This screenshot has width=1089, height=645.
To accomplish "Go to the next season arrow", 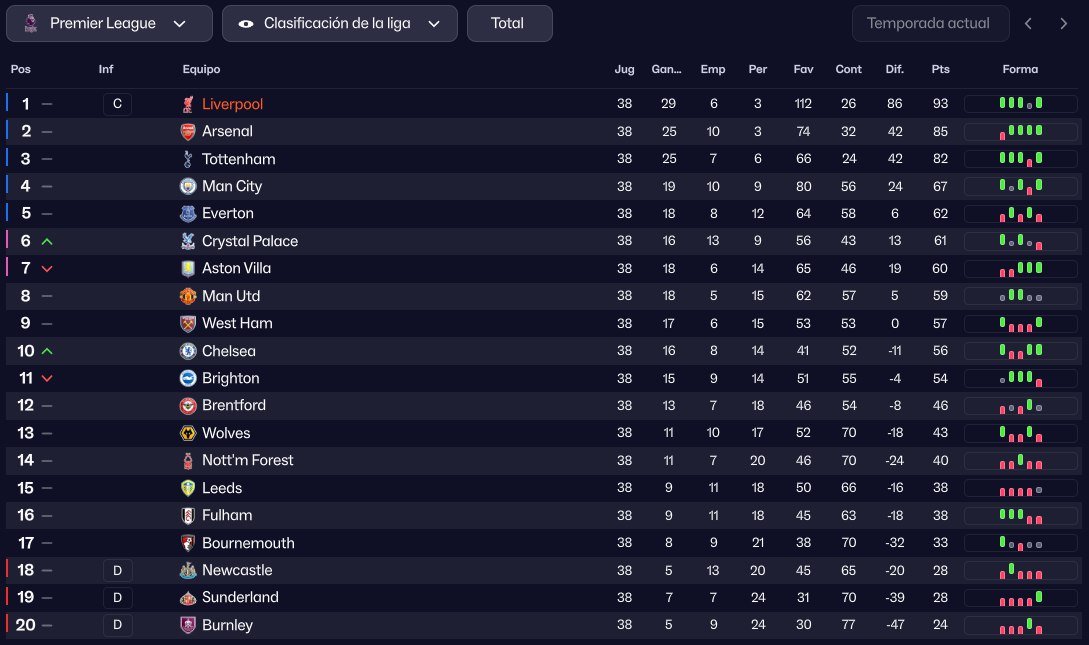I will pos(1063,23).
